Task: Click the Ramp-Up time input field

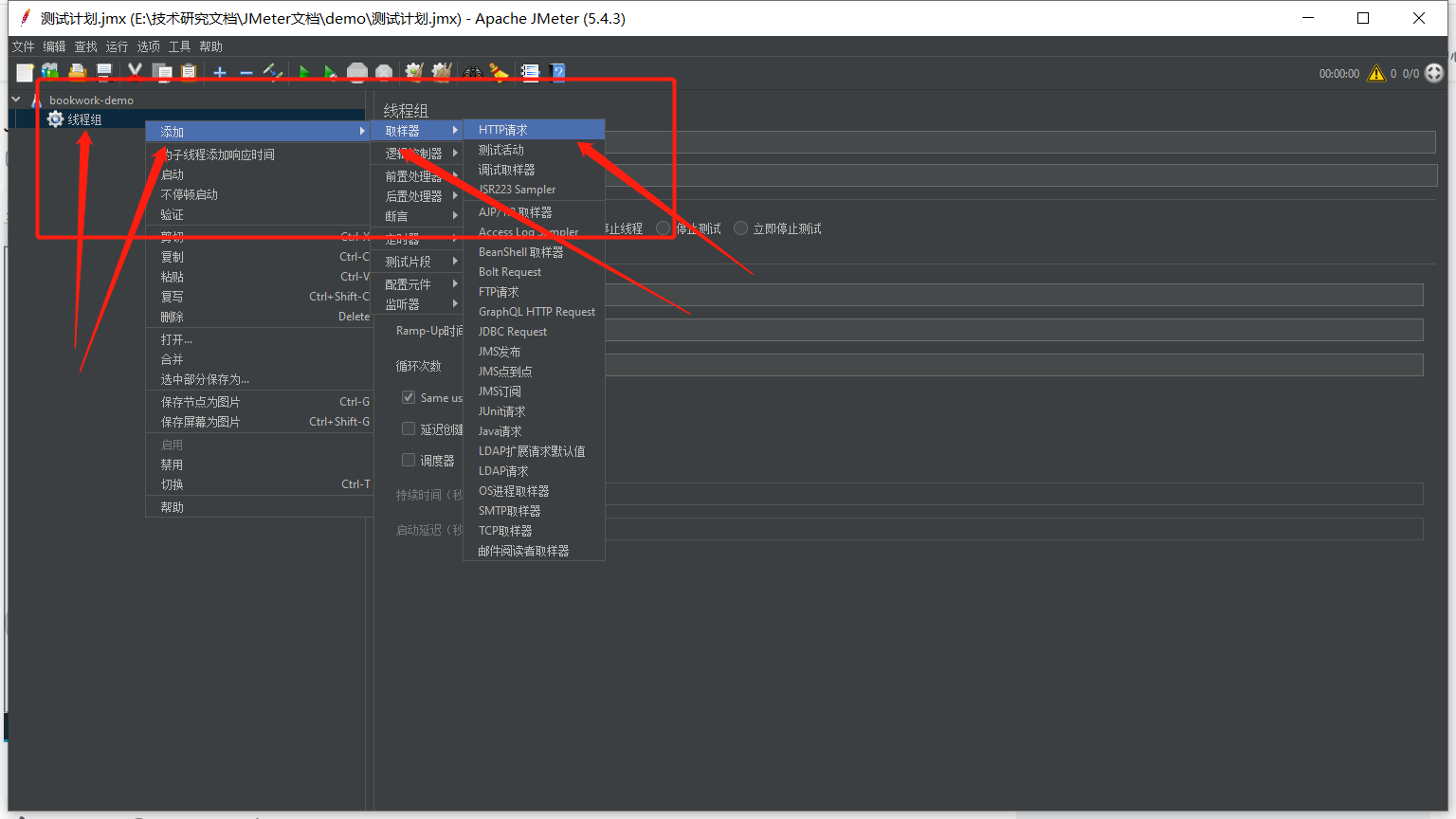Action: pos(1014,330)
